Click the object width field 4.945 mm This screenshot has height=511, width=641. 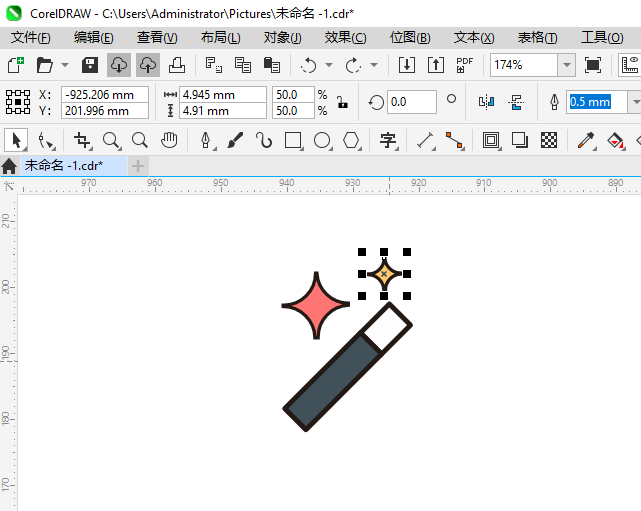(223, 95)
